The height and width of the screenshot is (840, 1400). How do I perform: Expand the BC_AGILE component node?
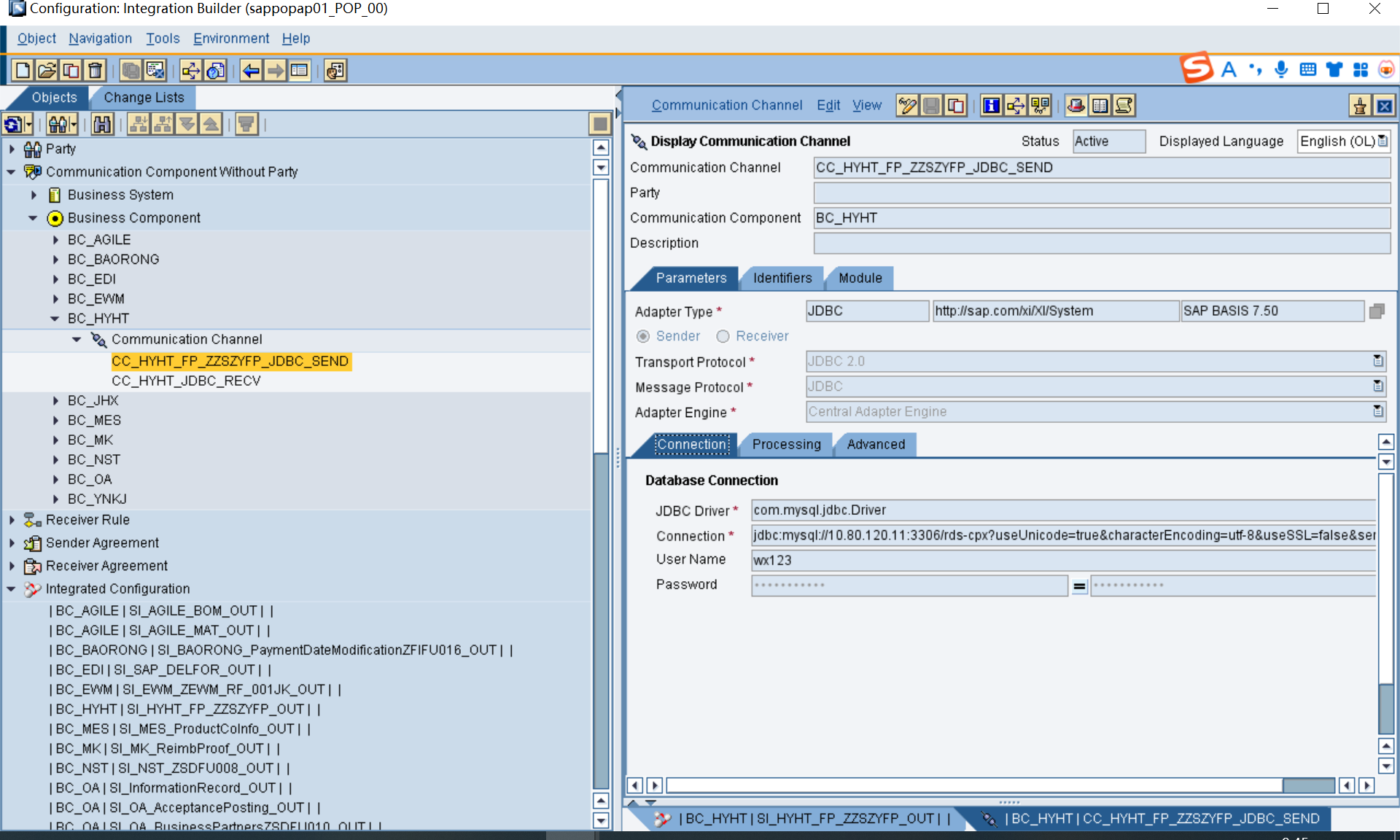55,240
